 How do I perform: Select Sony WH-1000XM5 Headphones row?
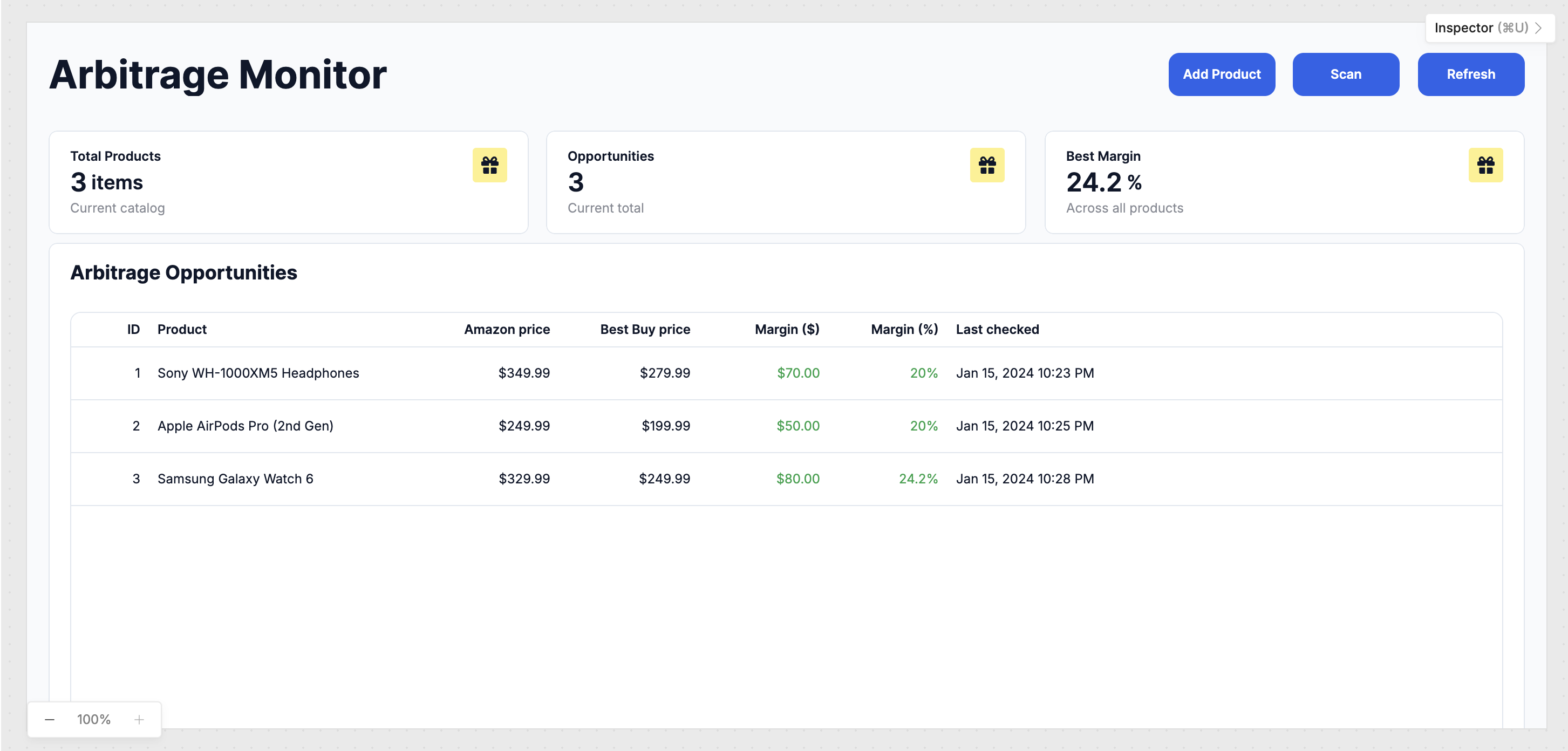pyautogui.click(x=258, y=373)
